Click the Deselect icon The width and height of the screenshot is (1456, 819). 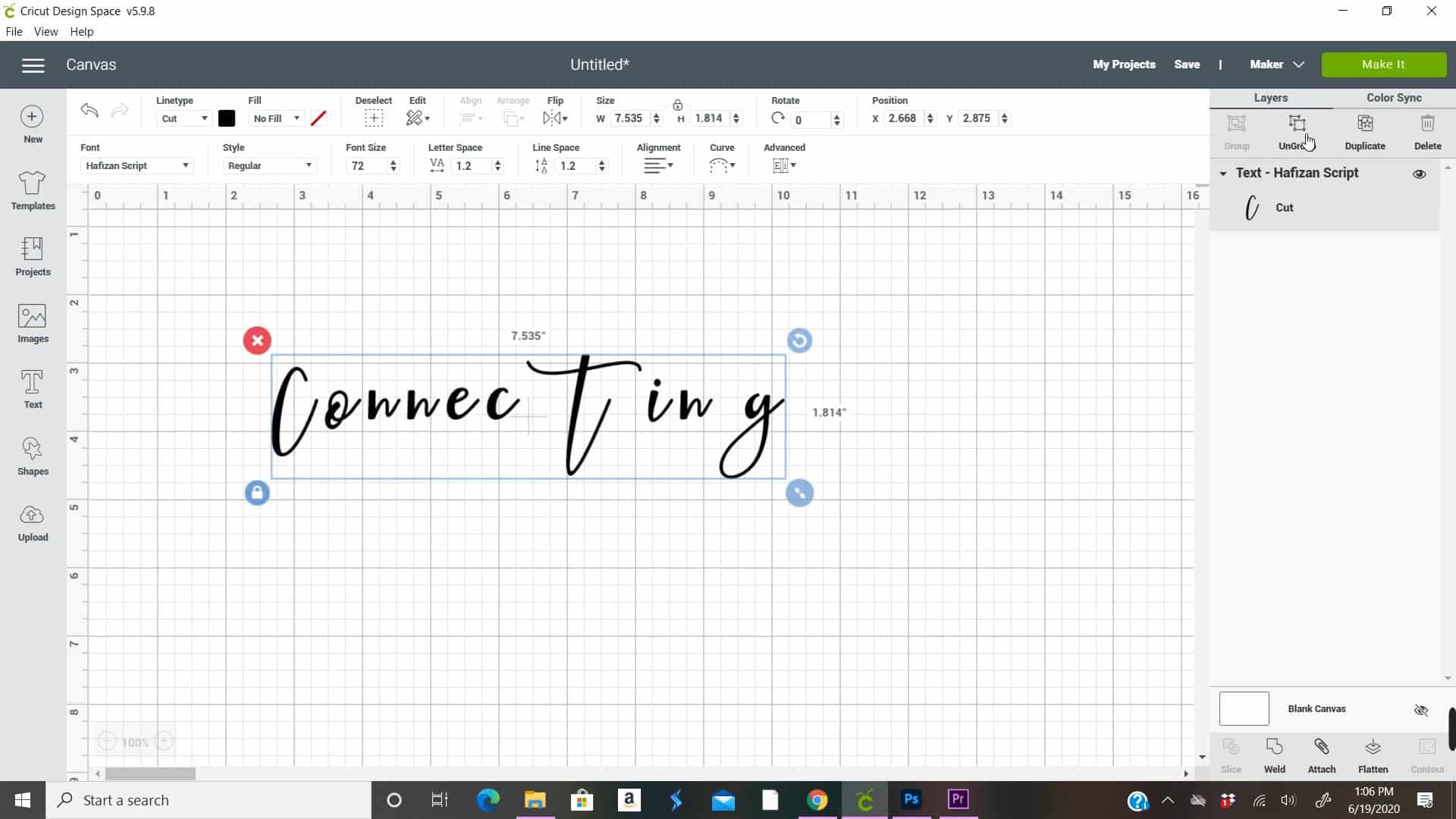(373, 118)
